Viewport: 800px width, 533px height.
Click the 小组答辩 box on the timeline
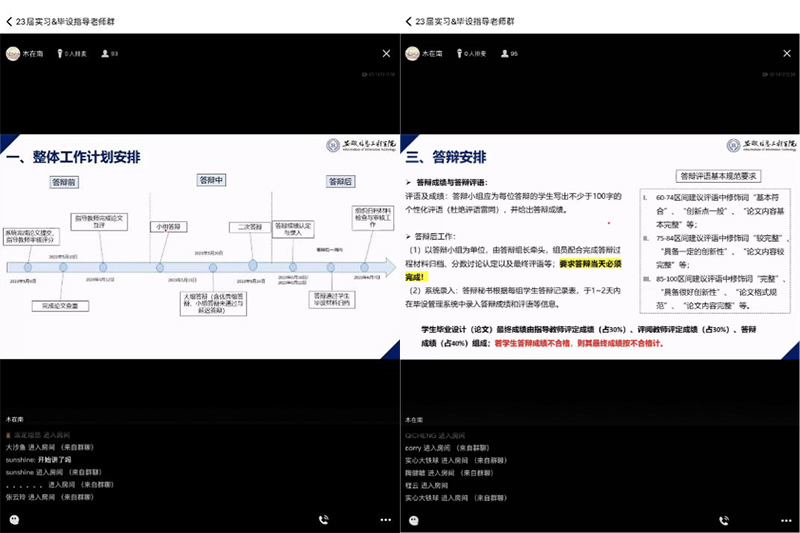pos(168,226)
